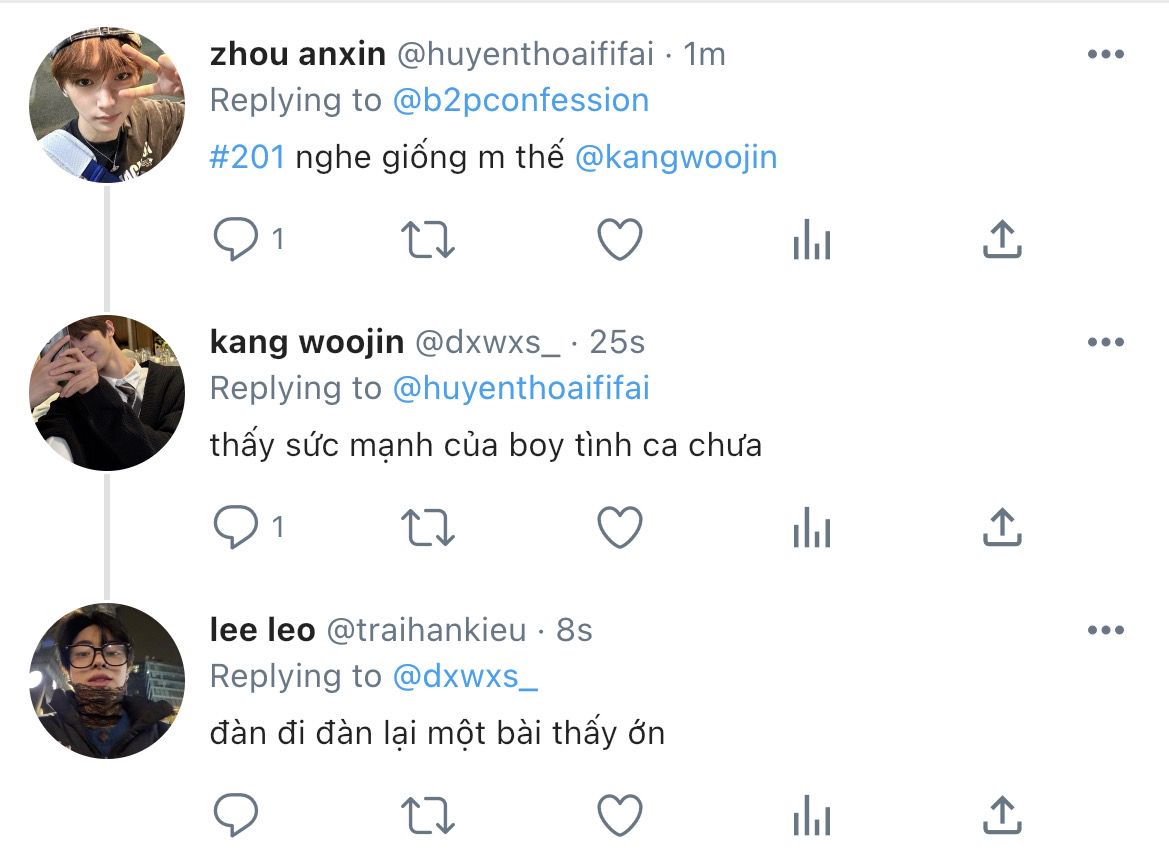View analytics for zhou anxin's tweet

(x=812, y=239)
